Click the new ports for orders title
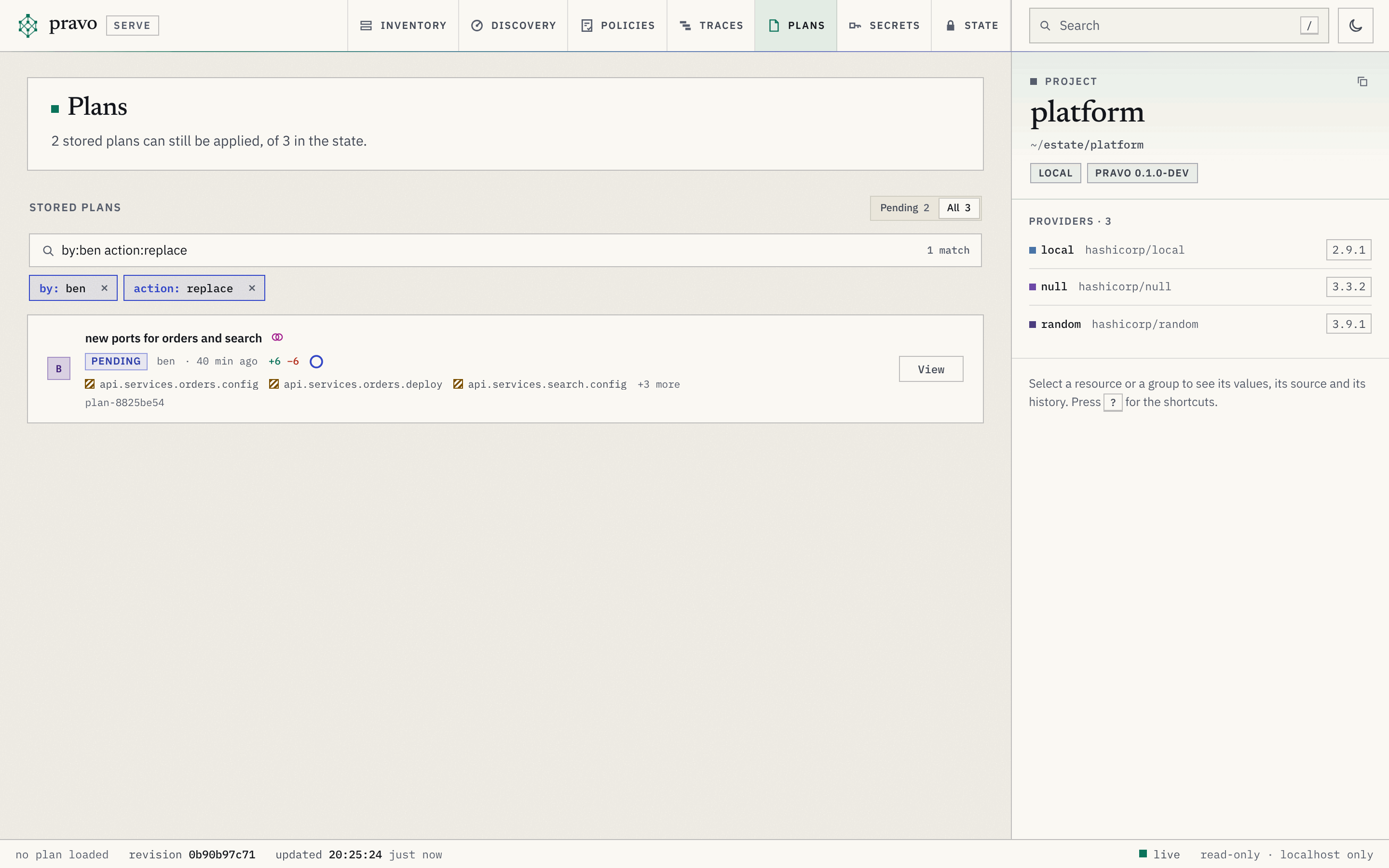The width and height of the screenshot is (1389, 868). (x=173, y=338)
